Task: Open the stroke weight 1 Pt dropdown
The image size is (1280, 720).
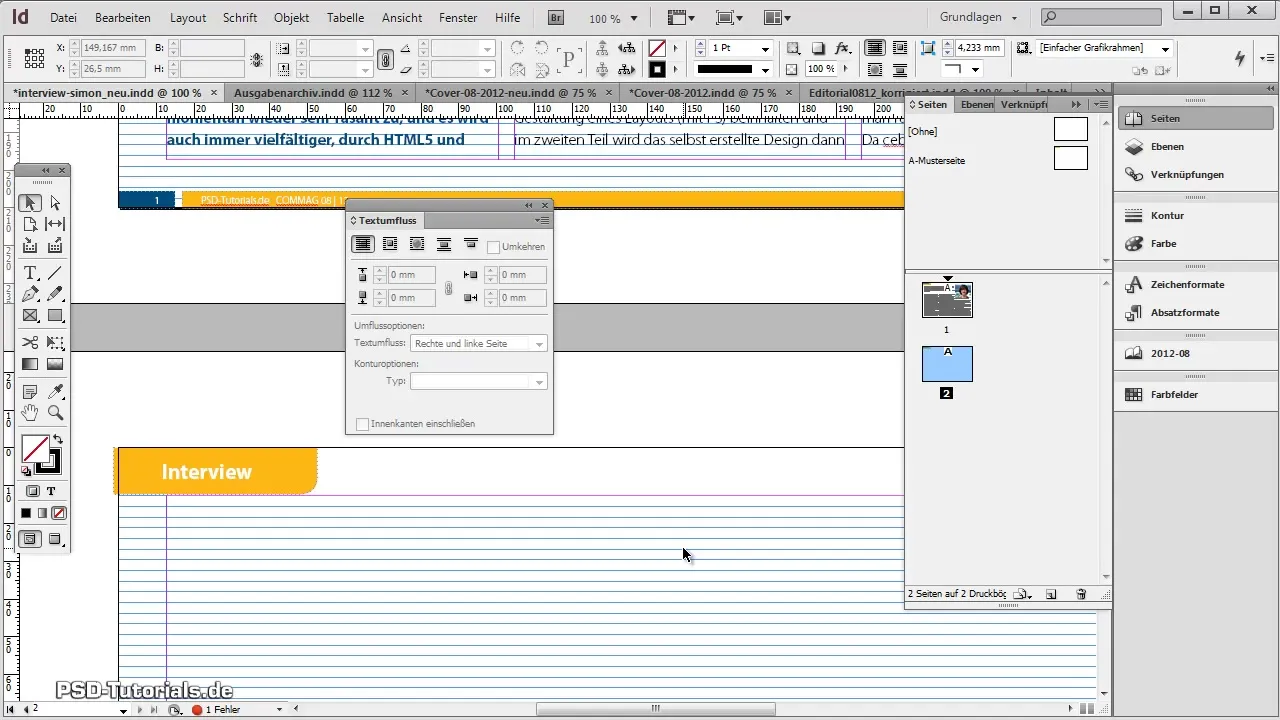Action: (765, 48)
